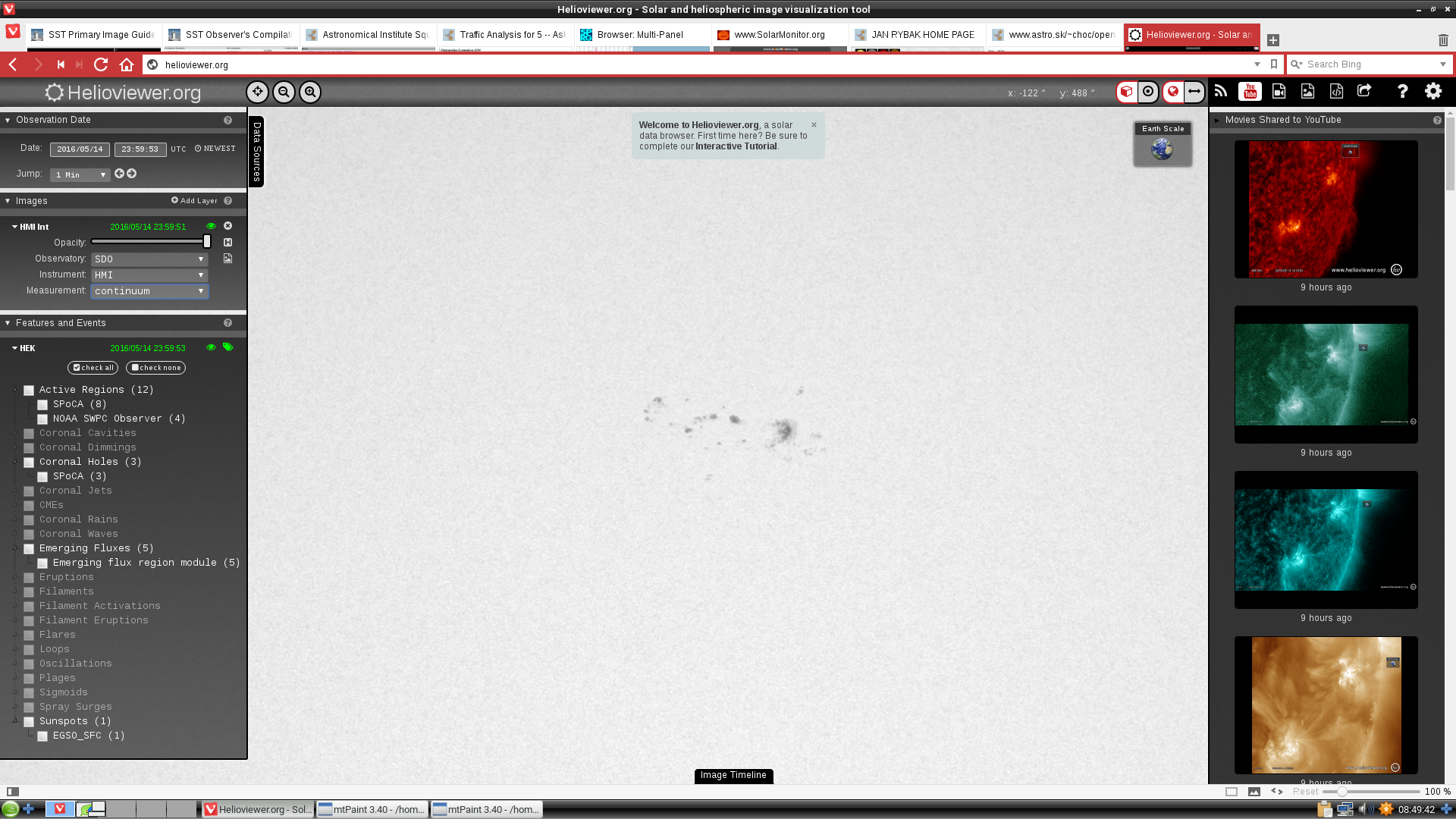Screen dimensions: 1456x819
Task: Click the zoom in magnifier icon
Action: tap(310, 92)
